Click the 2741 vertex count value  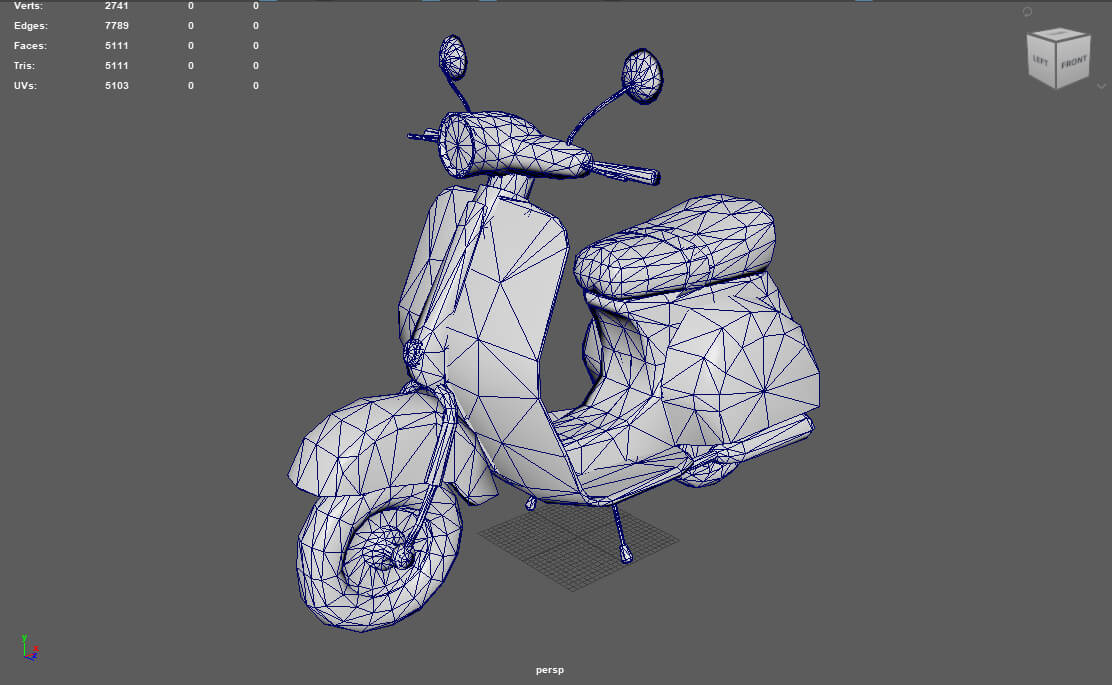(x=117, y=6)
